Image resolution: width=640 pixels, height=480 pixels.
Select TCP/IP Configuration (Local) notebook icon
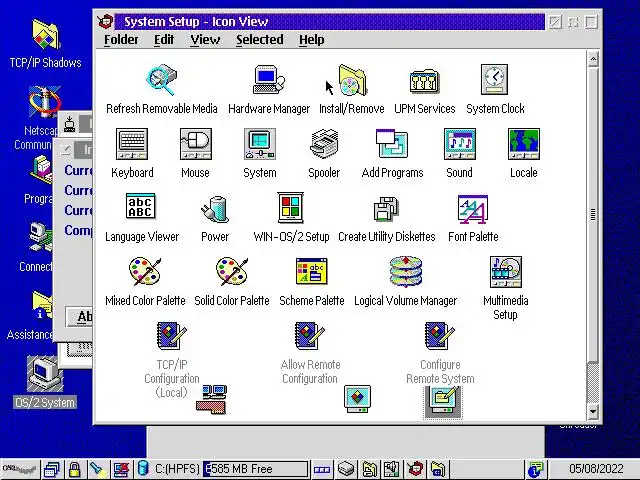pyautogui.click(x=171, y=336)
